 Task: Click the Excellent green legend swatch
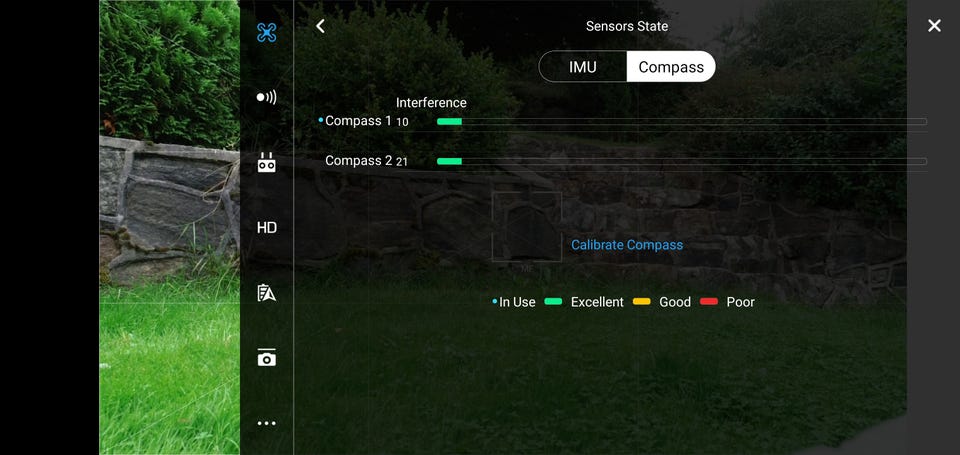point(553,301)
